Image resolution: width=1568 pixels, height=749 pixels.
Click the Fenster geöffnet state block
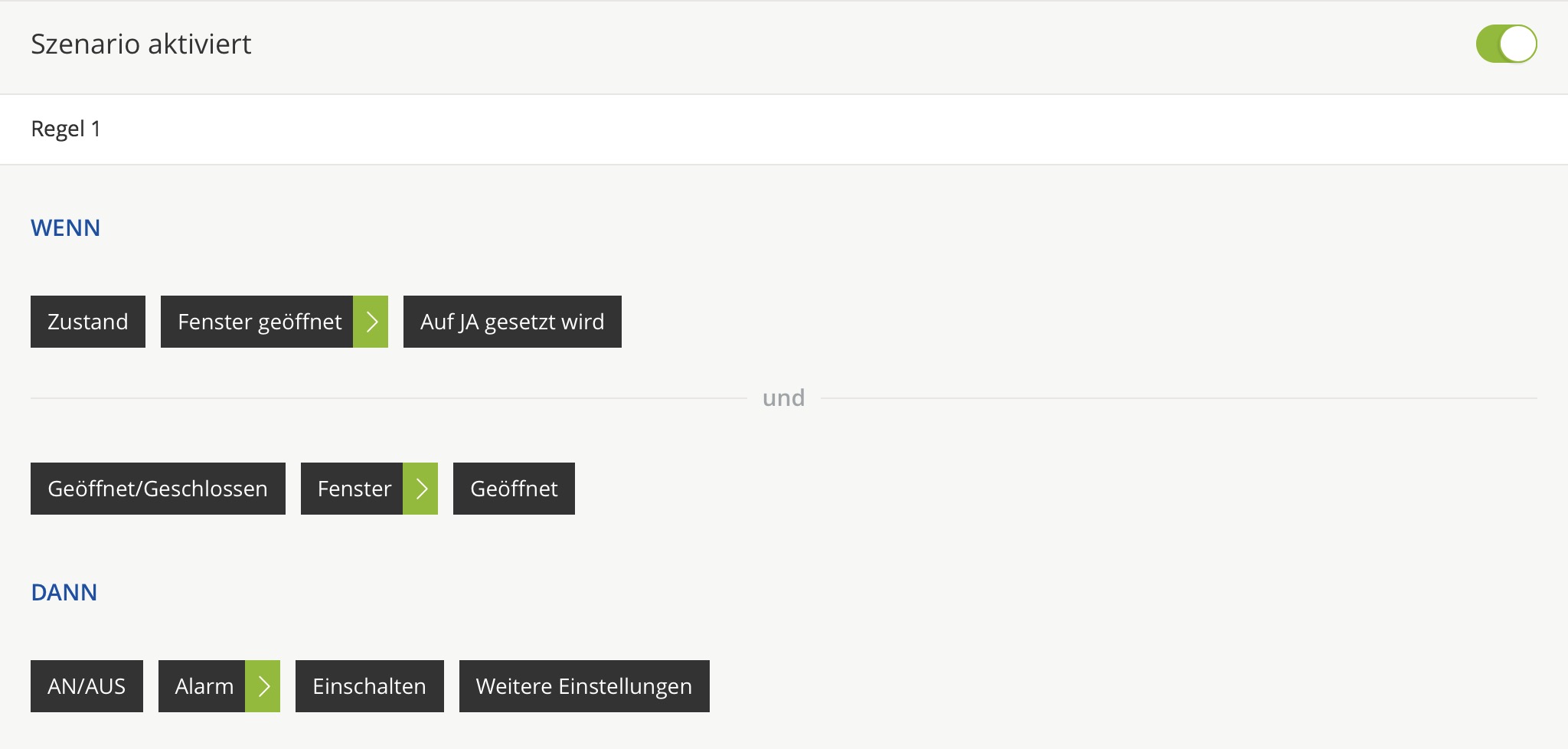coord(257,322)
